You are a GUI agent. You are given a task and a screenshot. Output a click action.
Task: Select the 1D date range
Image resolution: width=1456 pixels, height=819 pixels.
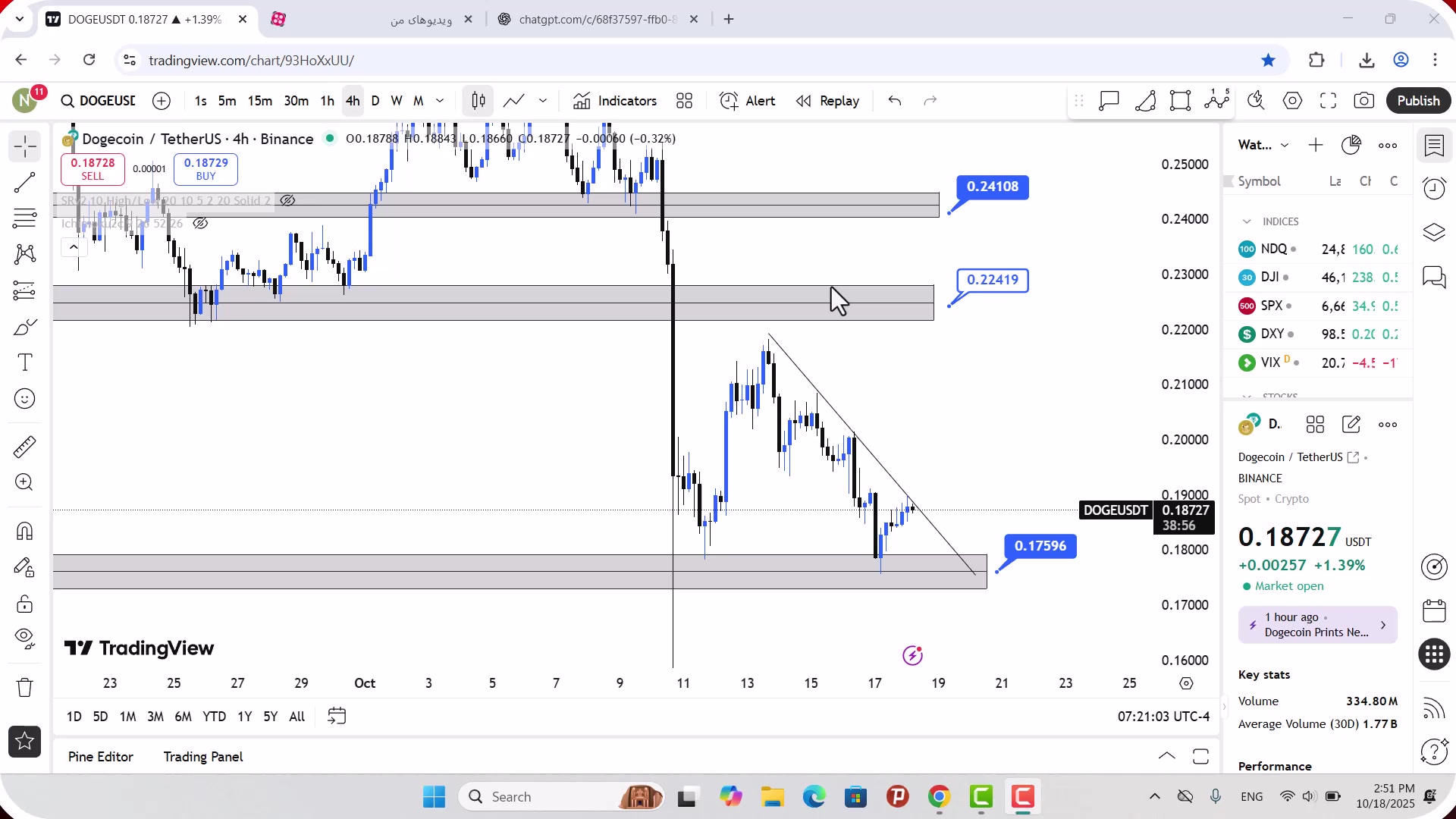74,717
